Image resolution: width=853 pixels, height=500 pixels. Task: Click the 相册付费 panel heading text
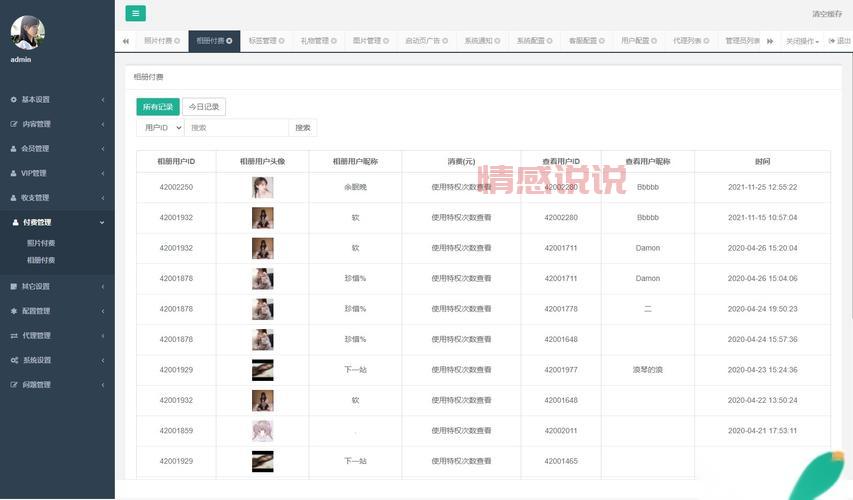coord(149,77)
